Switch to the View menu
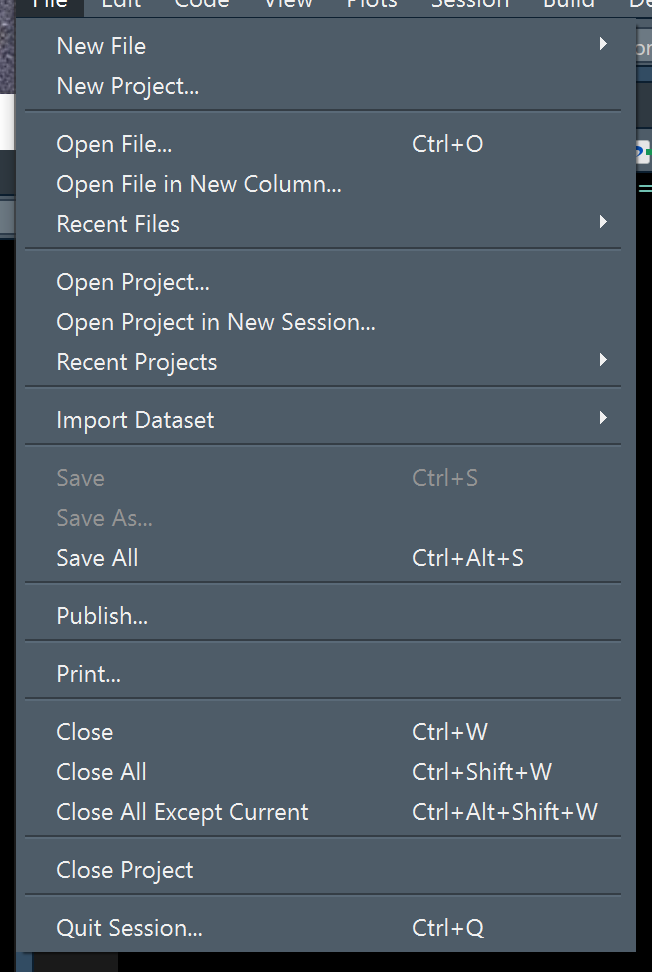 click(288, 6)
